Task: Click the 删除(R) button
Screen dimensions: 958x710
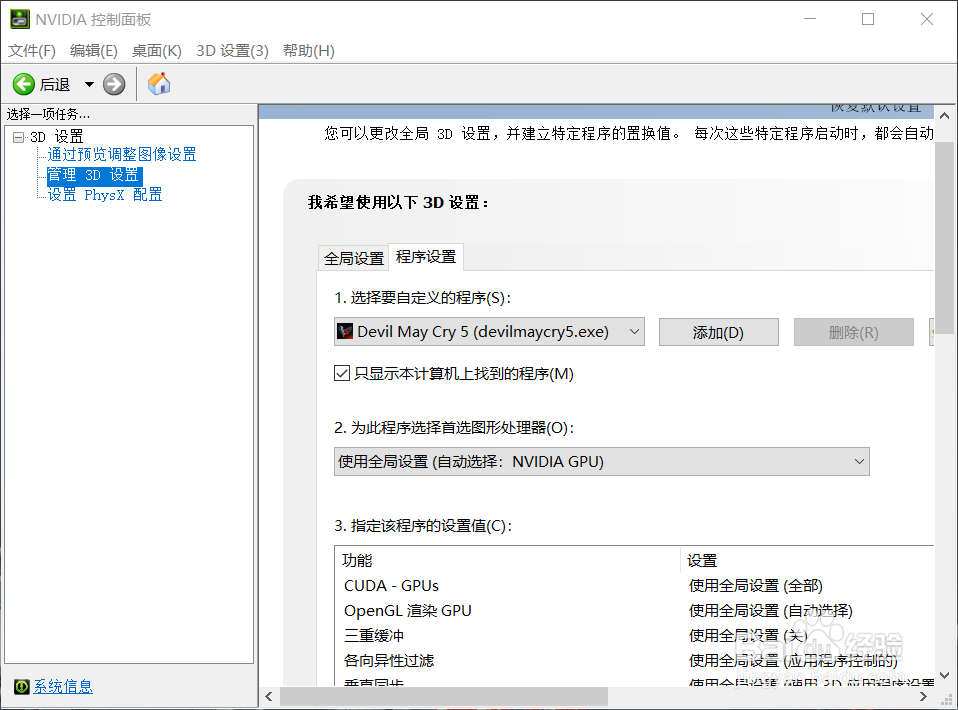Action: click(854, 332)
